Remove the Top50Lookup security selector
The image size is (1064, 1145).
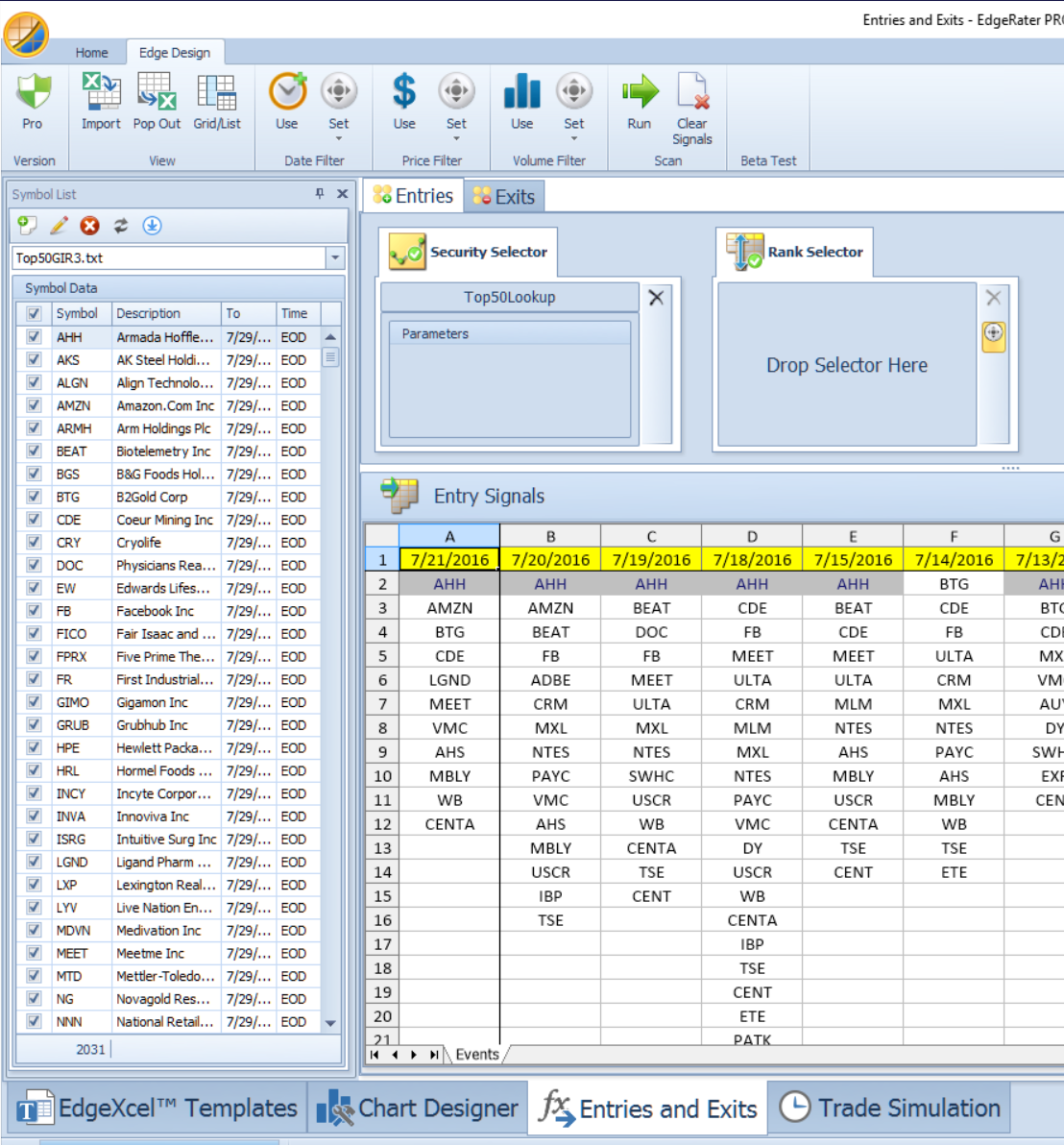coord(656,297)
